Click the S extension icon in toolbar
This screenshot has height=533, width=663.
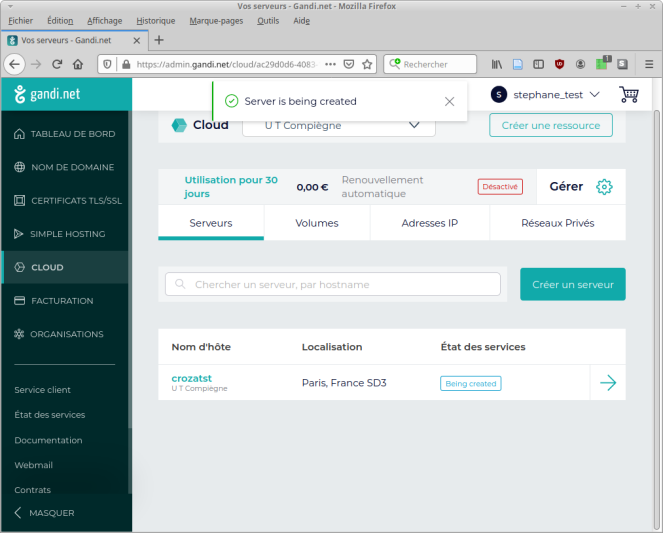(622, 64)
